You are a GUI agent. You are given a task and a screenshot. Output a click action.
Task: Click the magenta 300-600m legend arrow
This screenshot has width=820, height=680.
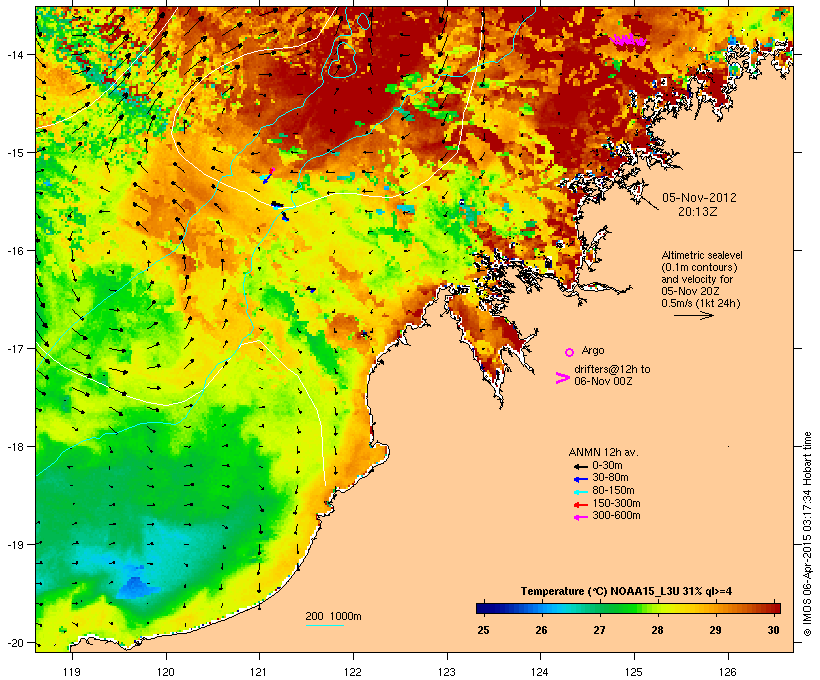(x=581, y=517)
